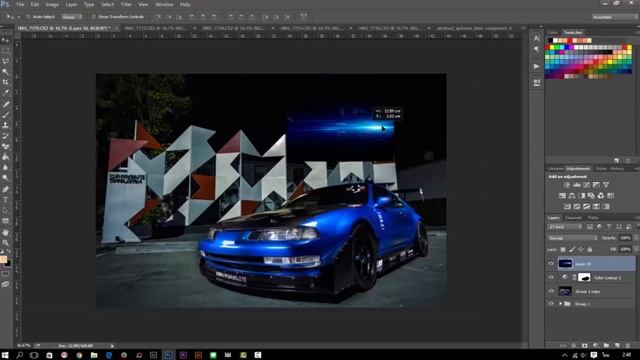Click the foreground color swatch

tap(3, 259)
